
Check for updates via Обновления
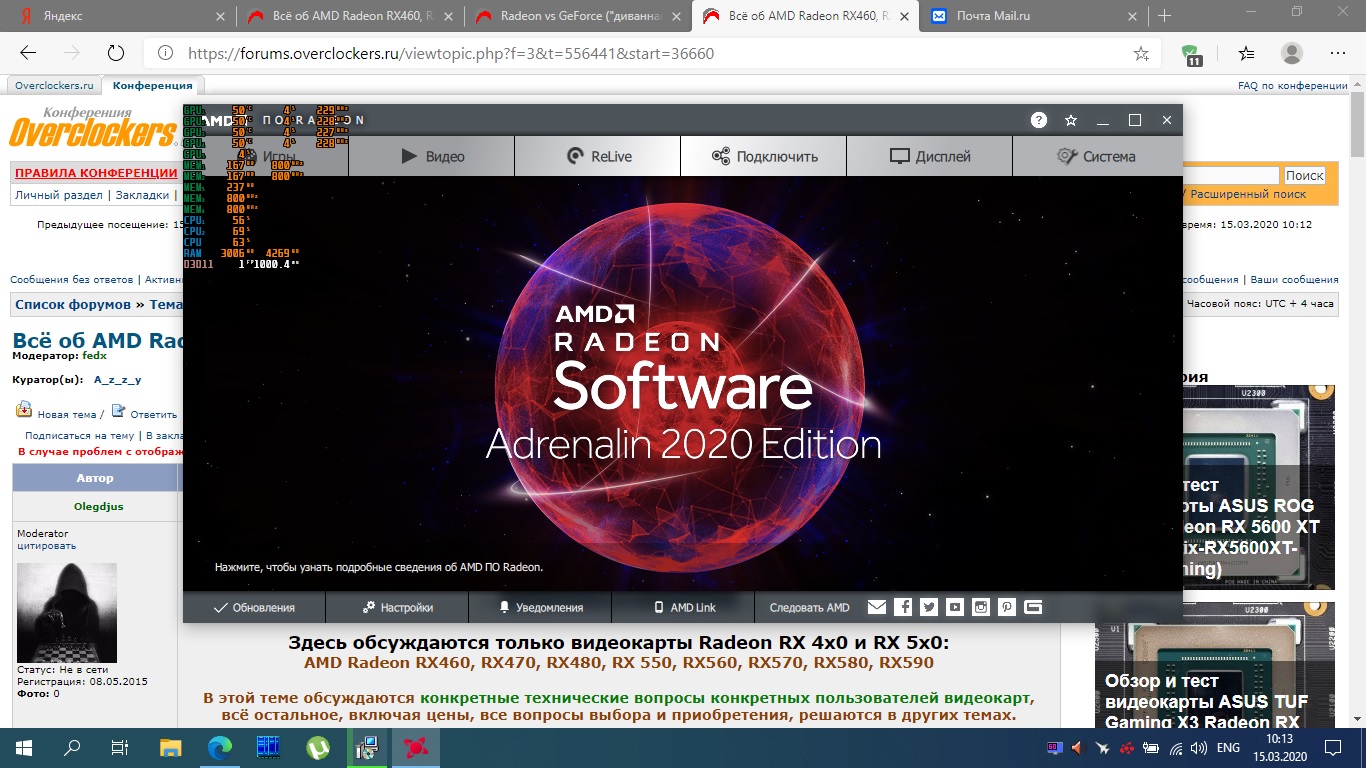click(x=254, y=607)
